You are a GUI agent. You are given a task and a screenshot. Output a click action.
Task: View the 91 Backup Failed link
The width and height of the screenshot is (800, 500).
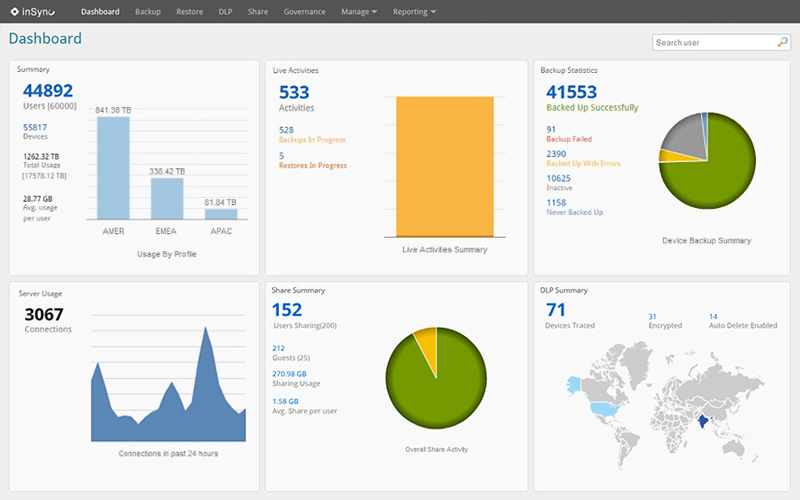[551, 129]
